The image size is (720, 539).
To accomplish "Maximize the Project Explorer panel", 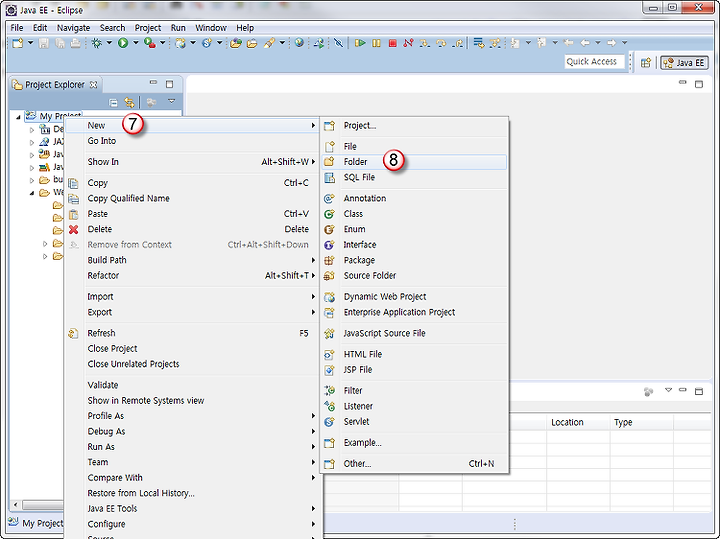I will 169,84.
